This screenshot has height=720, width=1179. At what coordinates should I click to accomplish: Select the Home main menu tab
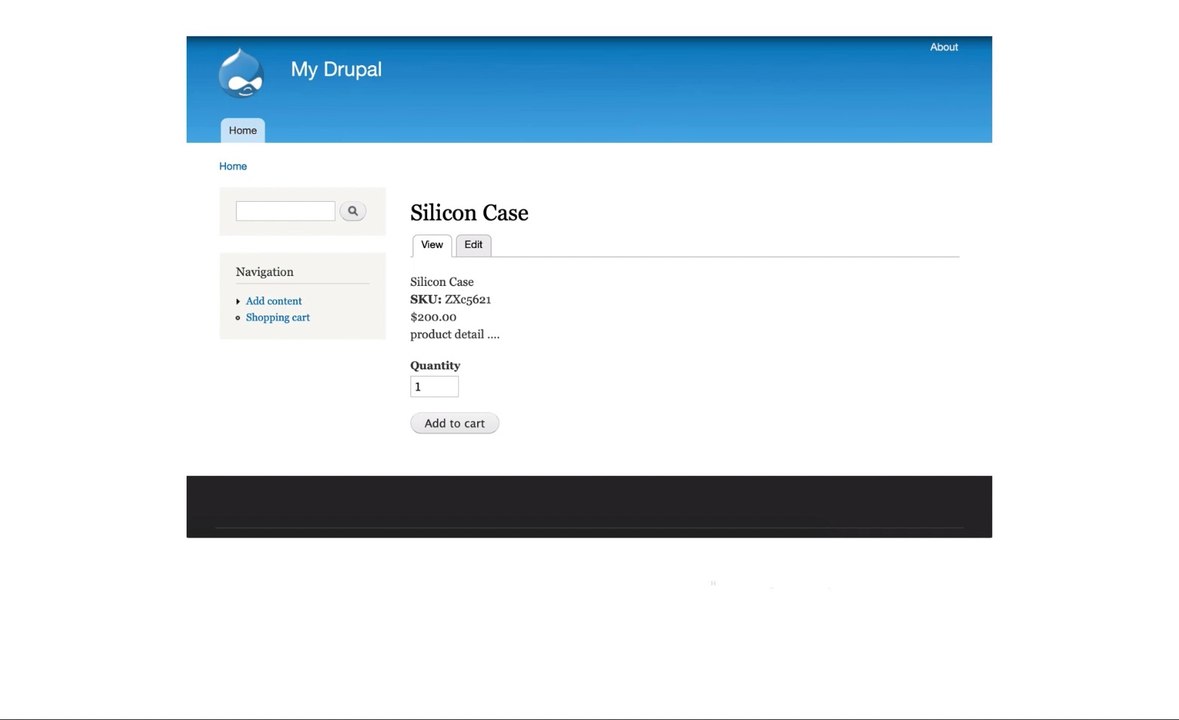click(x=243, y=130)
